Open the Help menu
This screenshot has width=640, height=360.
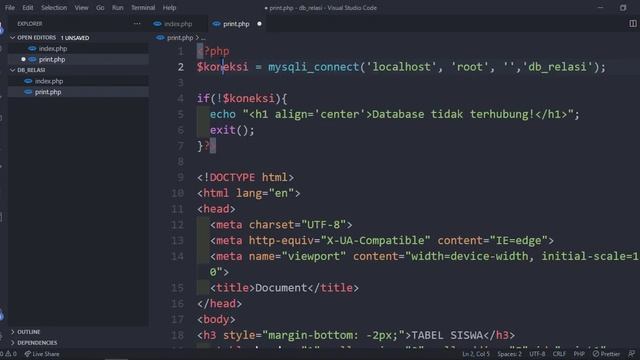pyautogui.click(x=169, y=8)
